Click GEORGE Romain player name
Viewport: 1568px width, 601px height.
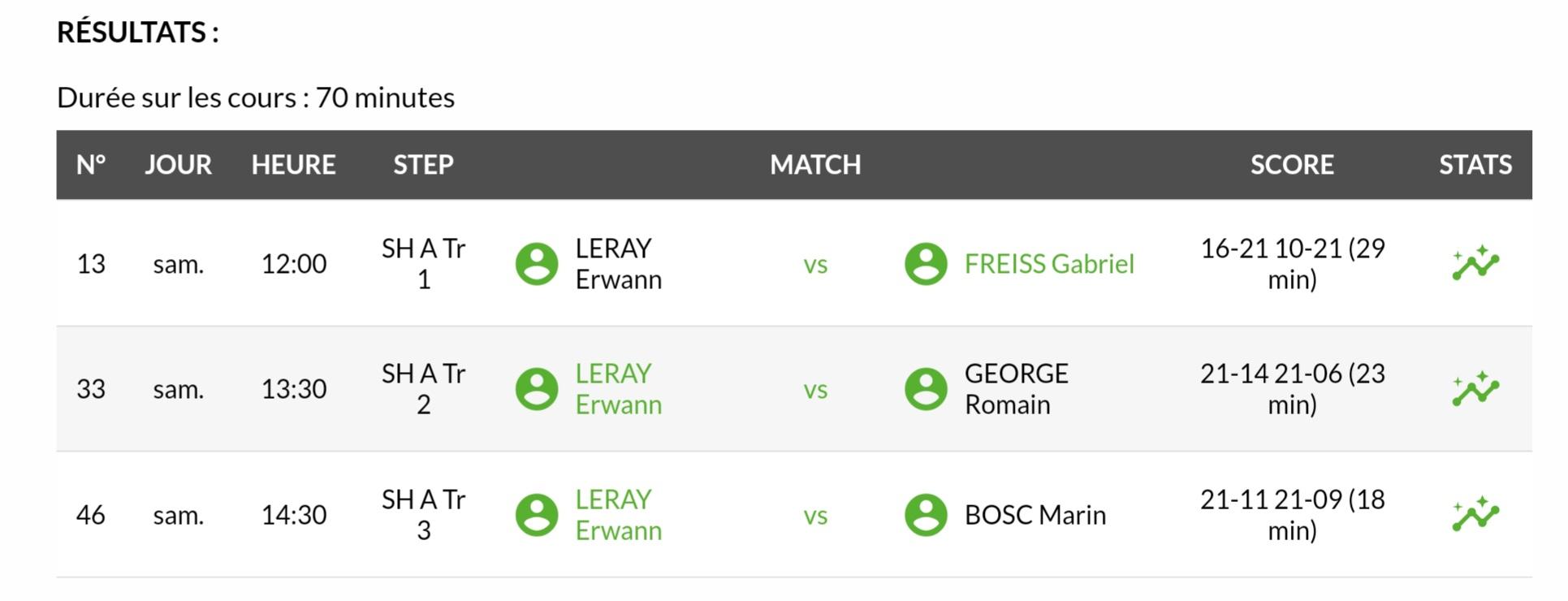(x=1016, y=389)
